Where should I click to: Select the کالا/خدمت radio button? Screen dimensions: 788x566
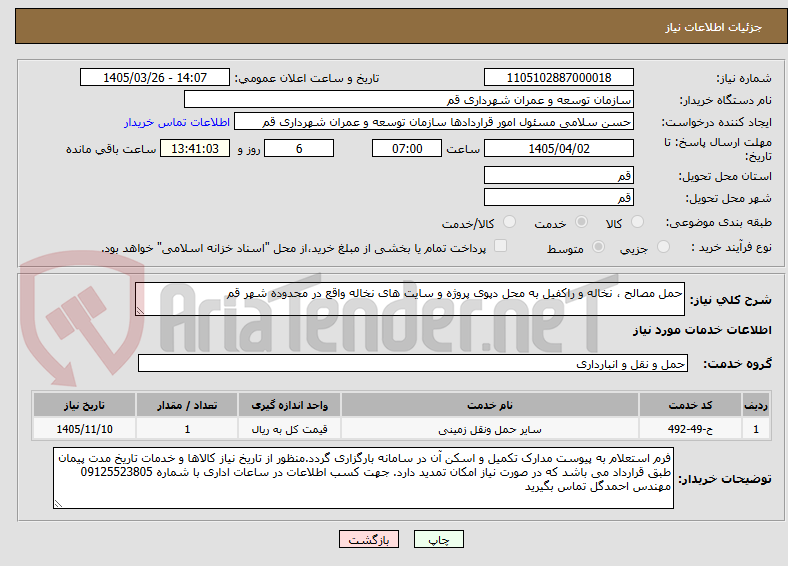(x=510, y=222)
